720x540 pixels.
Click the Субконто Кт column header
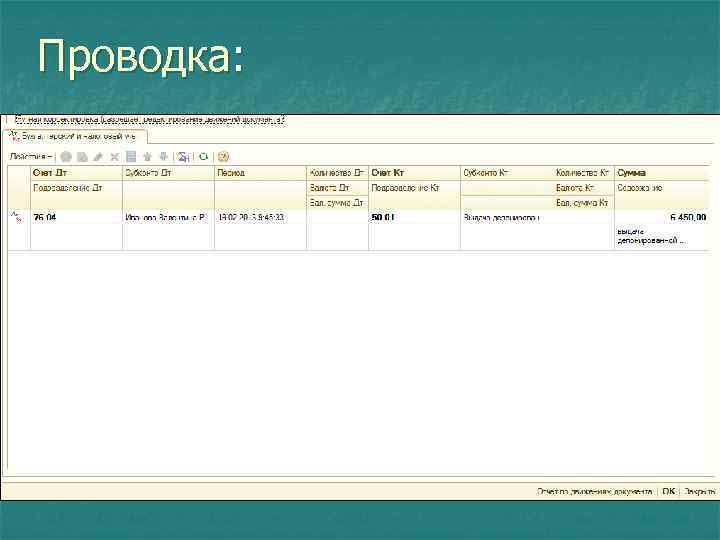click(x=506, y=173)
